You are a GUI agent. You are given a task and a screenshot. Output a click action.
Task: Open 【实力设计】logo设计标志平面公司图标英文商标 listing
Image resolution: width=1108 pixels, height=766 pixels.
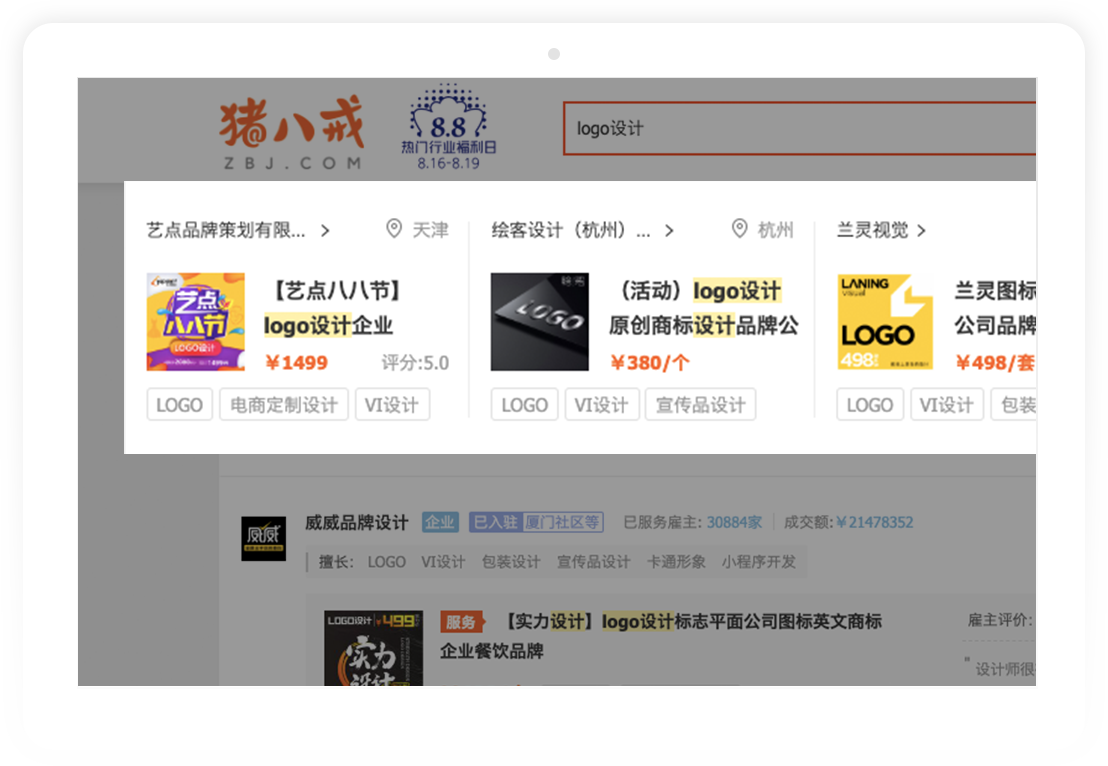tap(661, 636)
